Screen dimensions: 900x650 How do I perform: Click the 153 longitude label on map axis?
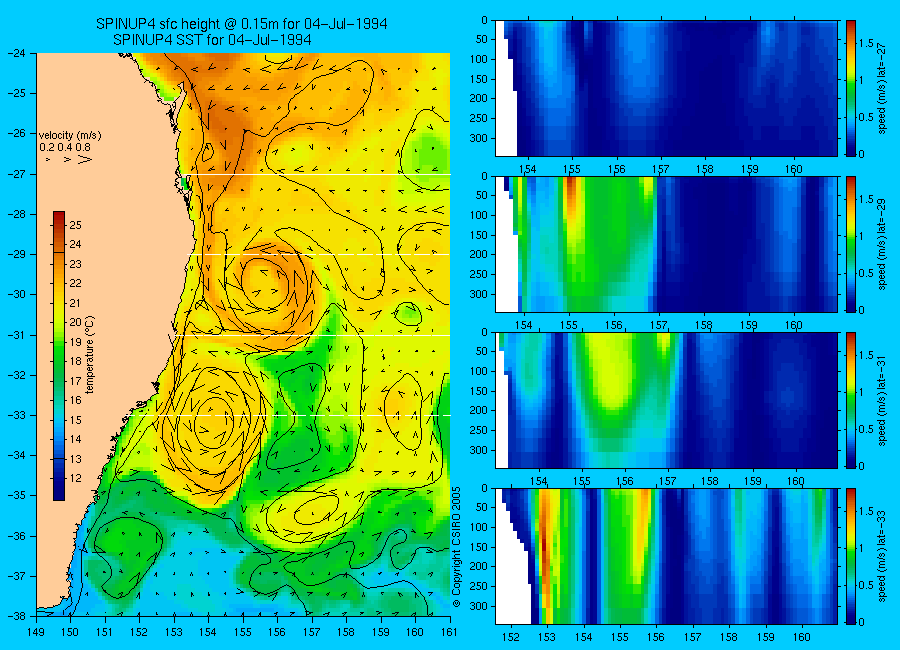[x=174, y=632]
